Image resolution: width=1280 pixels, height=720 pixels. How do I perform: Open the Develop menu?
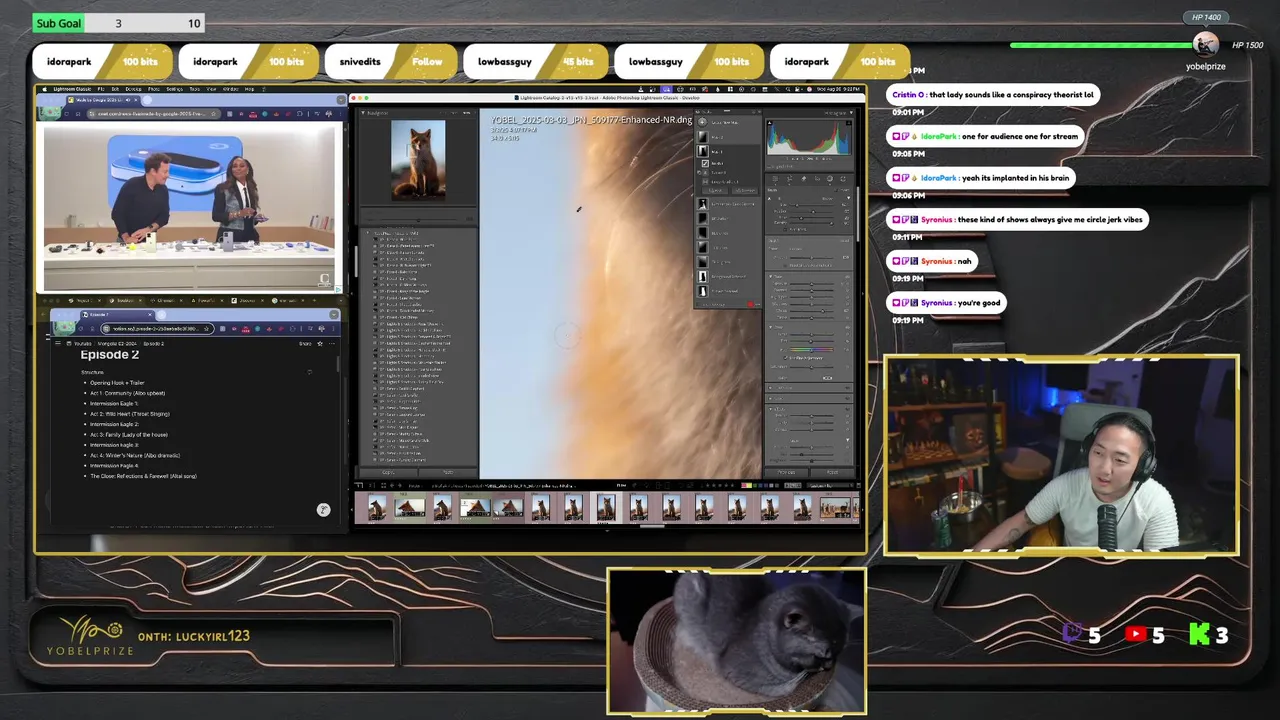(133, 89)
